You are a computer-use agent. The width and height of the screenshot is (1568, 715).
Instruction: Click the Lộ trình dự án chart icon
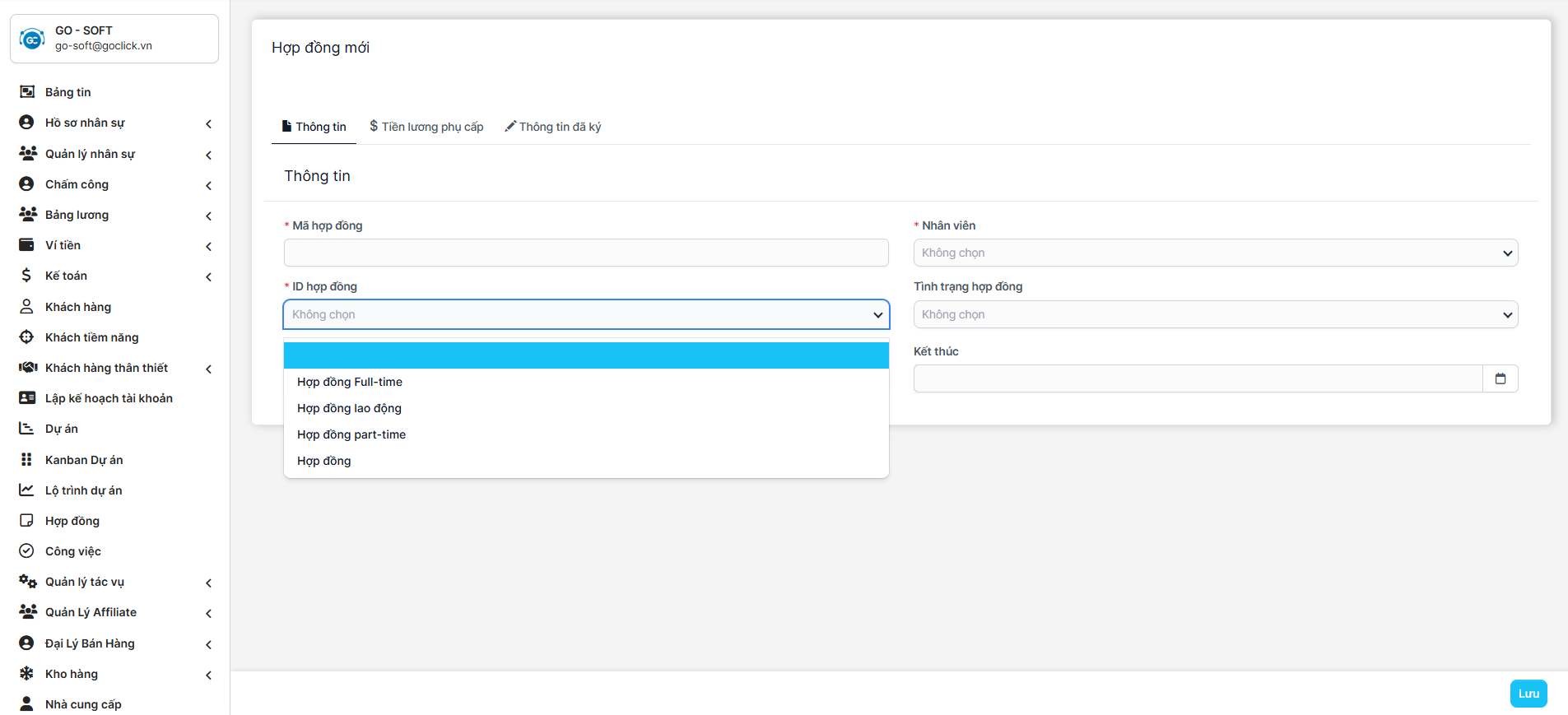point(26,490)
